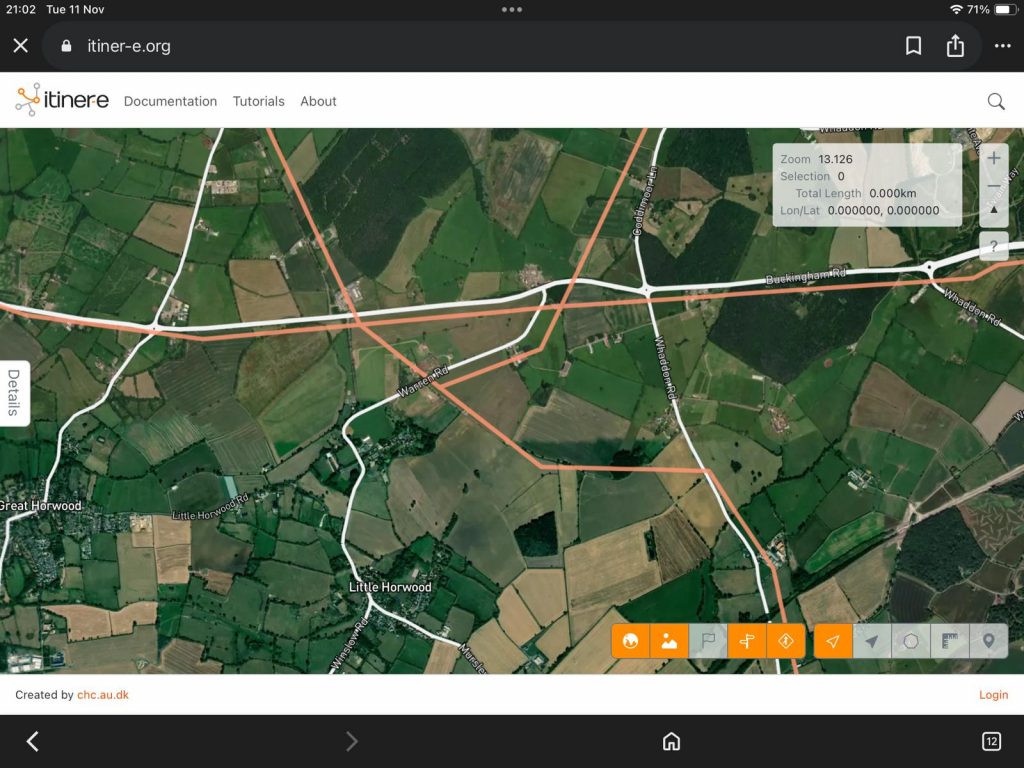This screenshot has width=1024, height=768.
Task: Toggle the globe basemap layer button
Action: pyautogui.click(x=630, y=641)
